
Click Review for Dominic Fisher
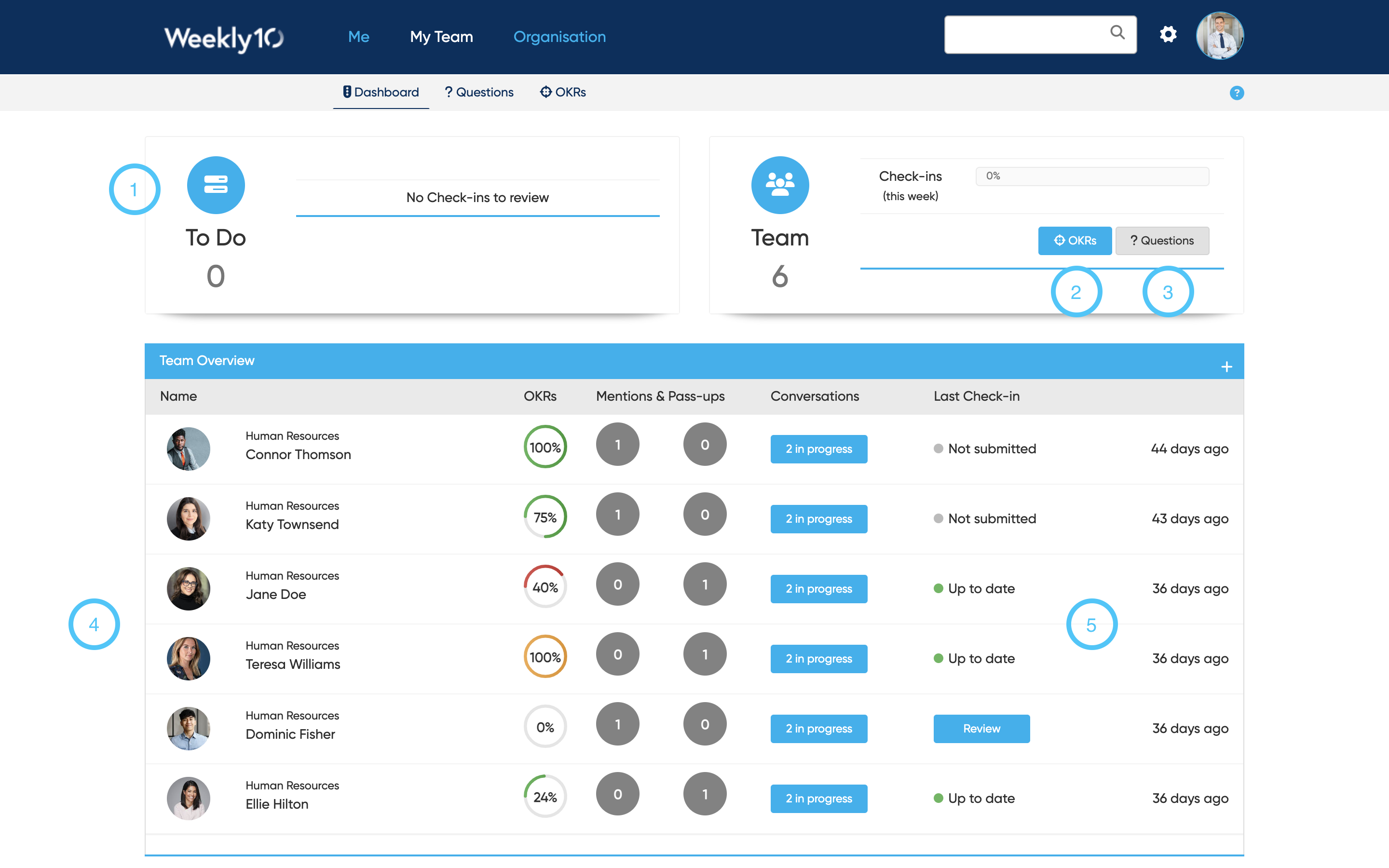point(981,729)
